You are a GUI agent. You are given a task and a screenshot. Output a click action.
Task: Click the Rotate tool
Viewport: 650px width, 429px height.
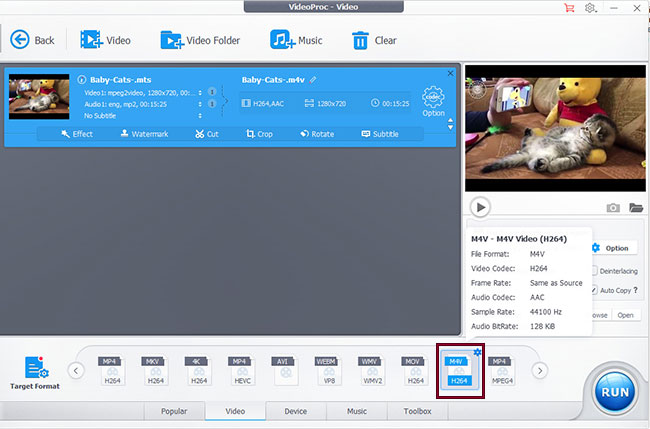[x=316, y=134]
